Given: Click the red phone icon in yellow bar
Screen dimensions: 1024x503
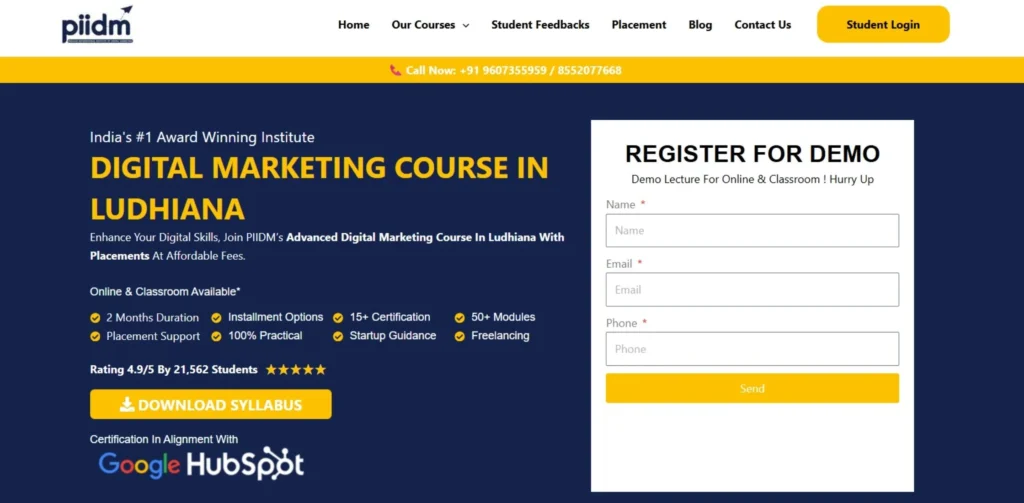Looking at the screenshot, I should pos(395,70).
